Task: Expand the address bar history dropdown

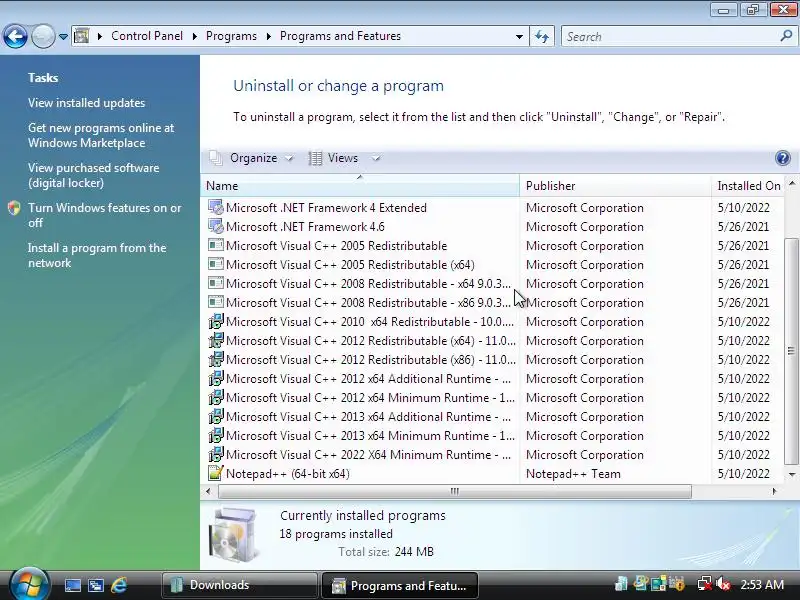Action: point(519,37)
